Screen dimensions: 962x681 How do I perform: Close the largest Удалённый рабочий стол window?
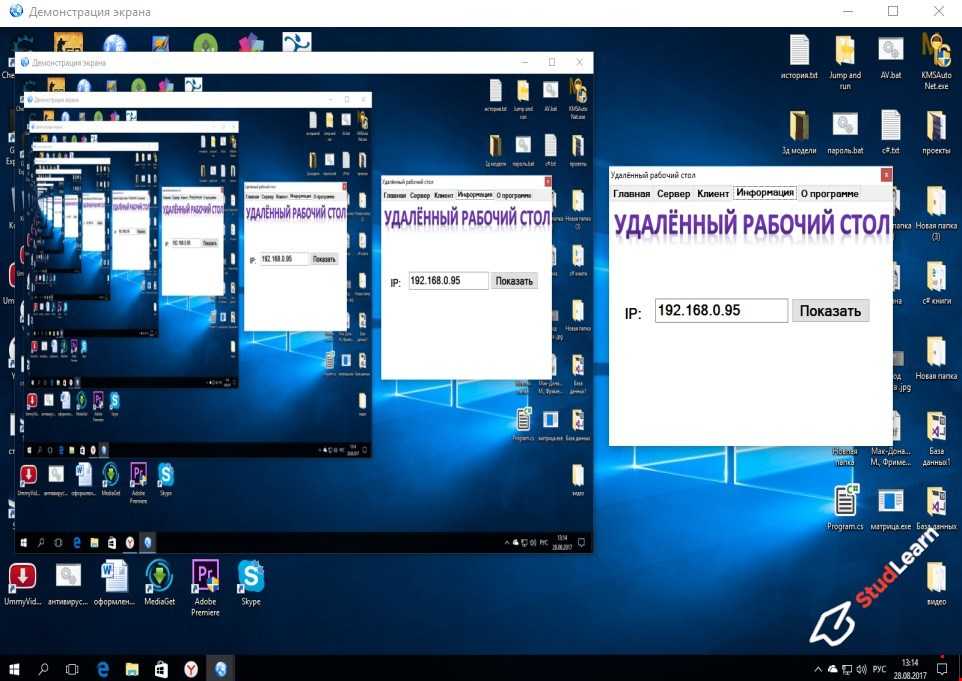click(x=886, y=175)
